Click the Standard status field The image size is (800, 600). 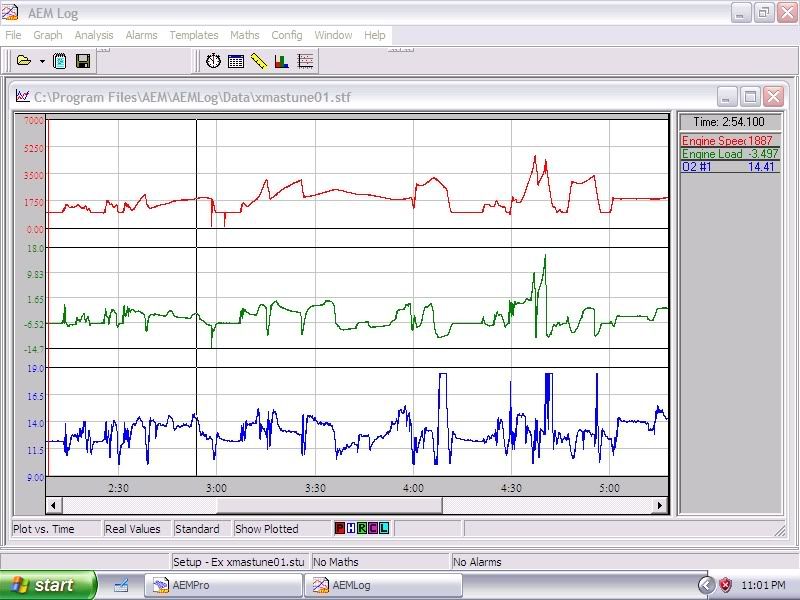(203, 529)
